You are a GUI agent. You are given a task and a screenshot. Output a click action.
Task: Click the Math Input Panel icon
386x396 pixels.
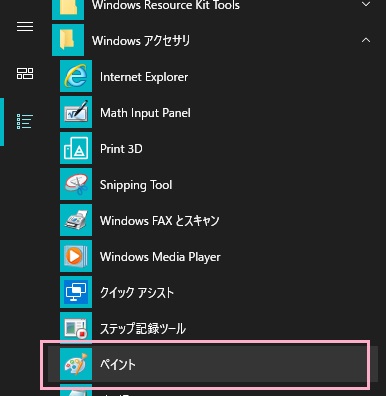76,112
